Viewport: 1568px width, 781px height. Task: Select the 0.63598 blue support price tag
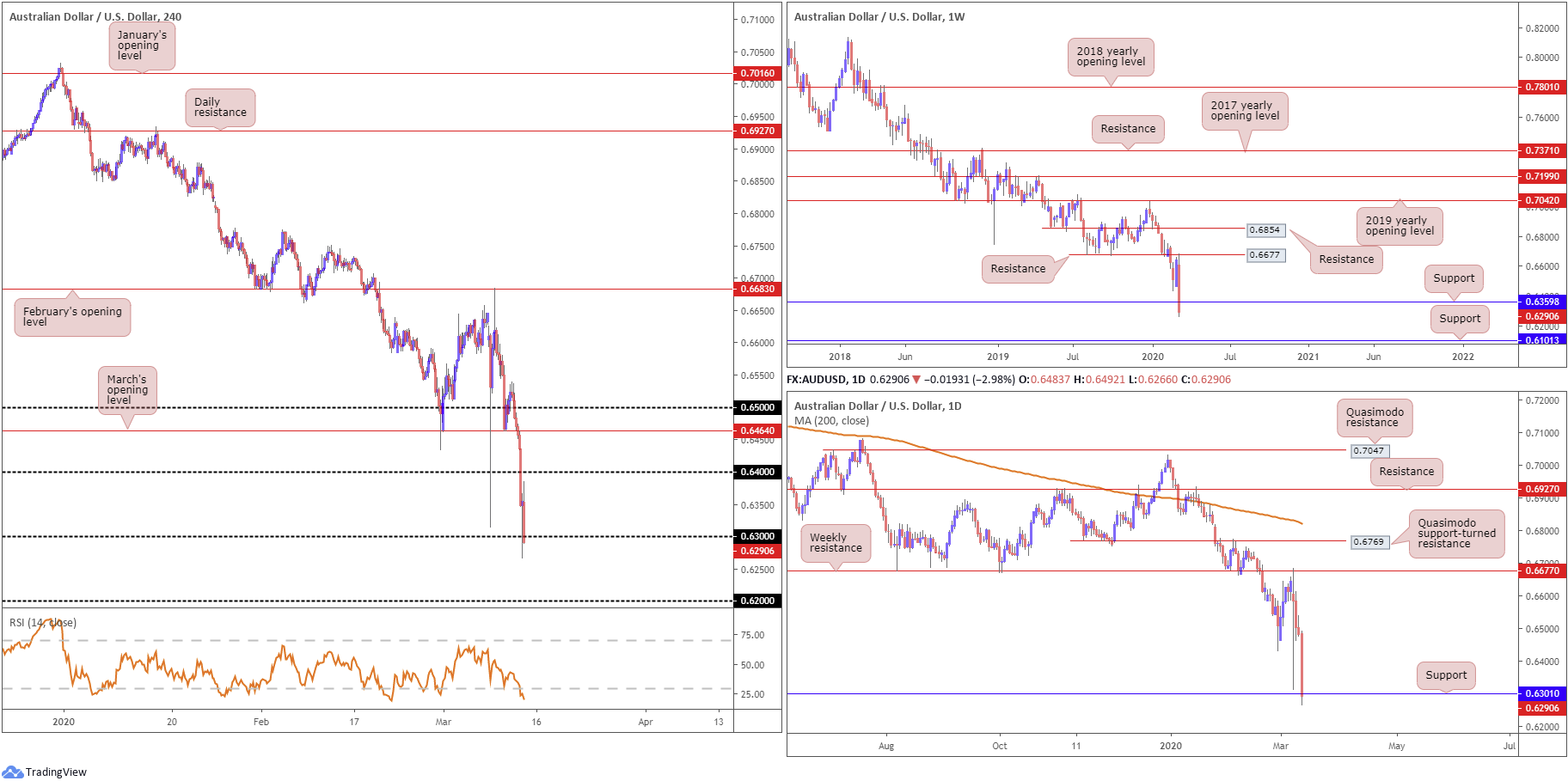tap(1542, 302)
